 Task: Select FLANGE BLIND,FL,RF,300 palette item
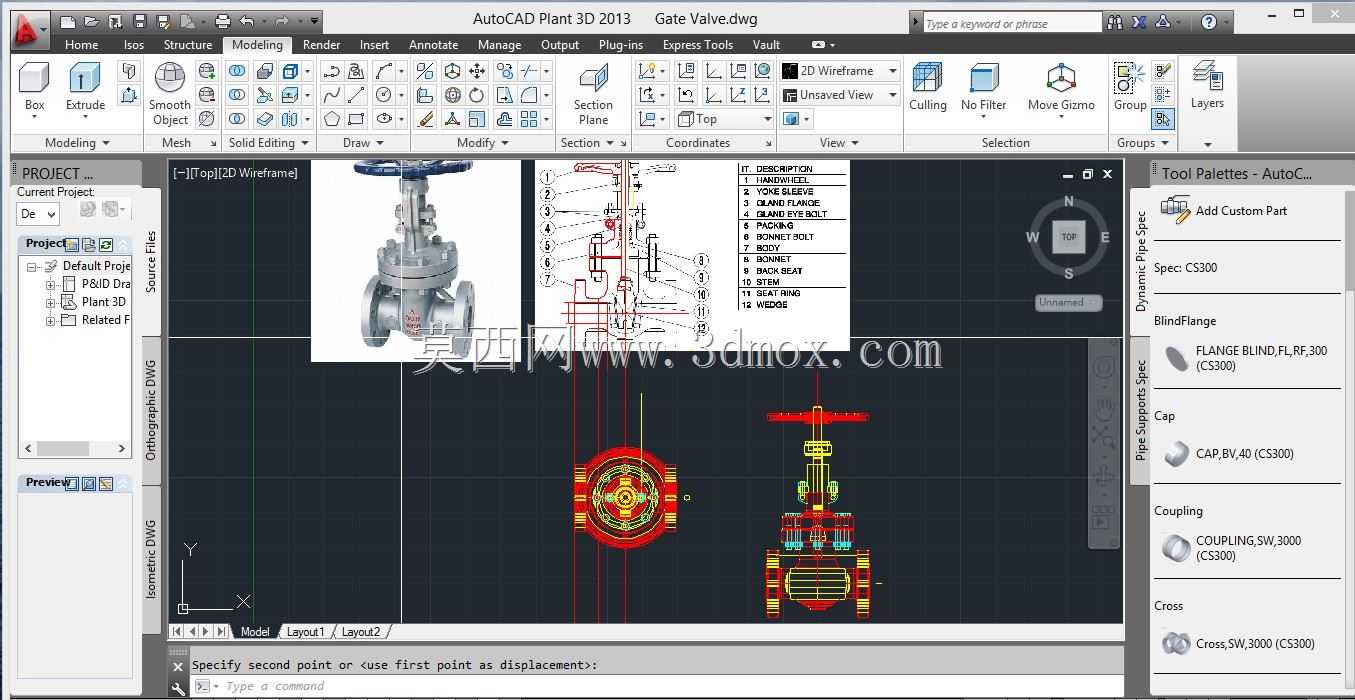[1245, 358]
